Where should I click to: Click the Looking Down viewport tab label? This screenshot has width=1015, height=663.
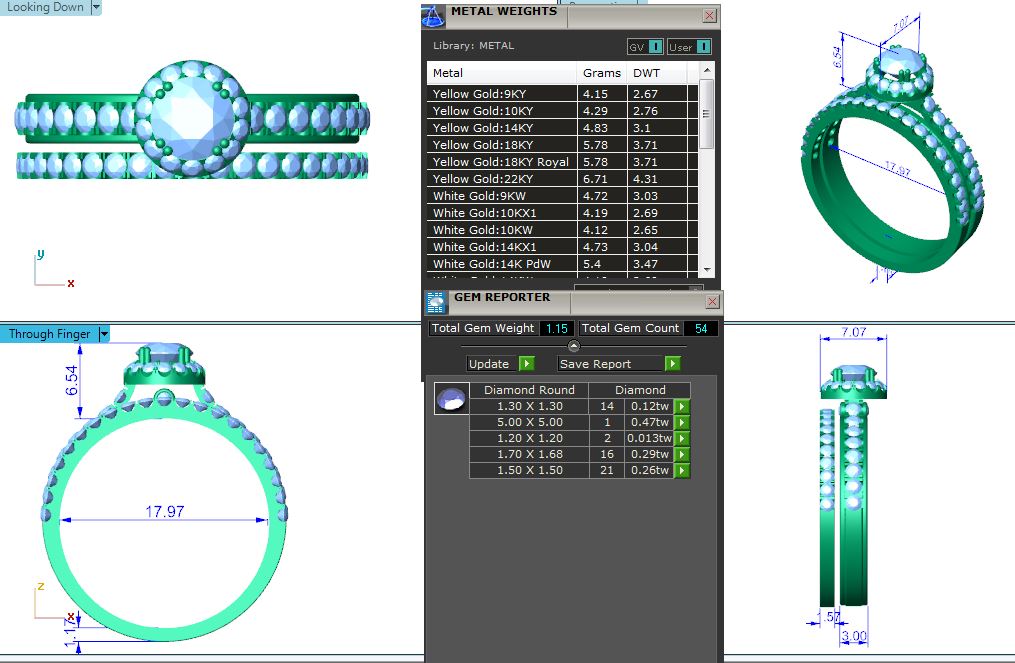point(45,7)
